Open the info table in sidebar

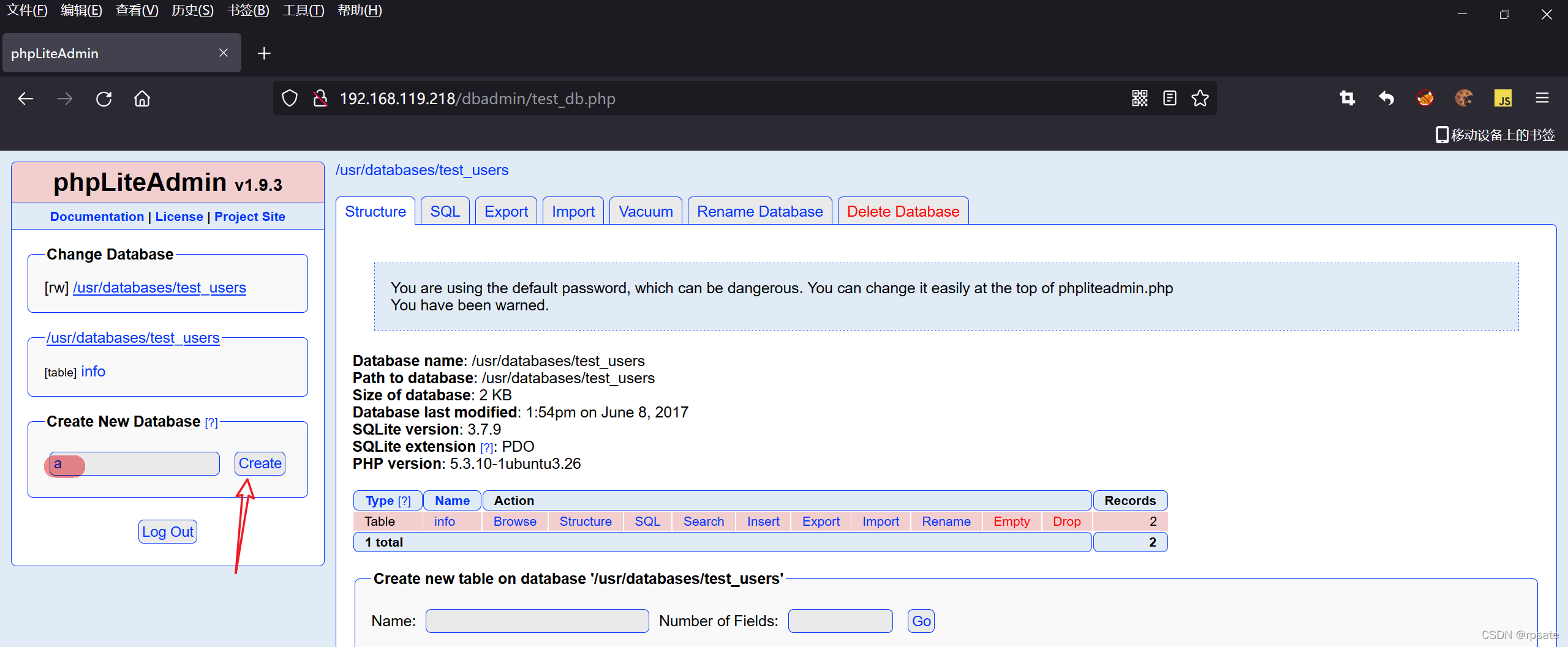[93, 372]
